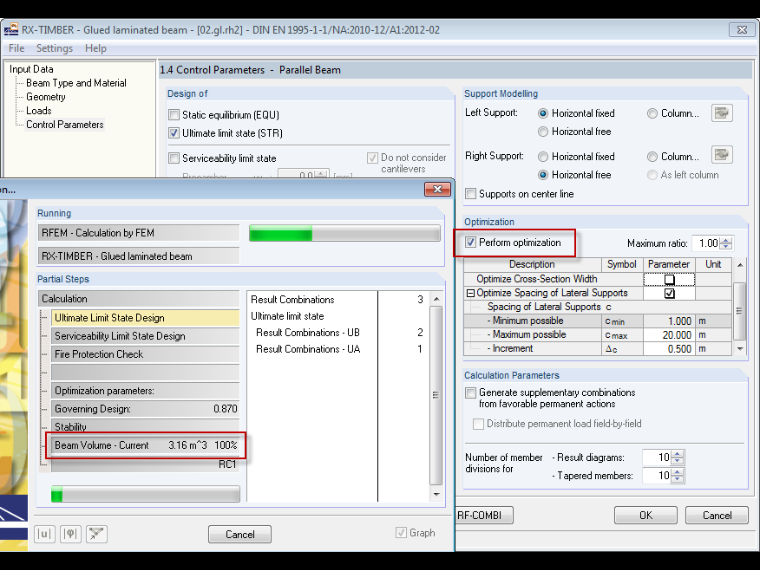Click the deformation |u| icon button

click(45, 534)
